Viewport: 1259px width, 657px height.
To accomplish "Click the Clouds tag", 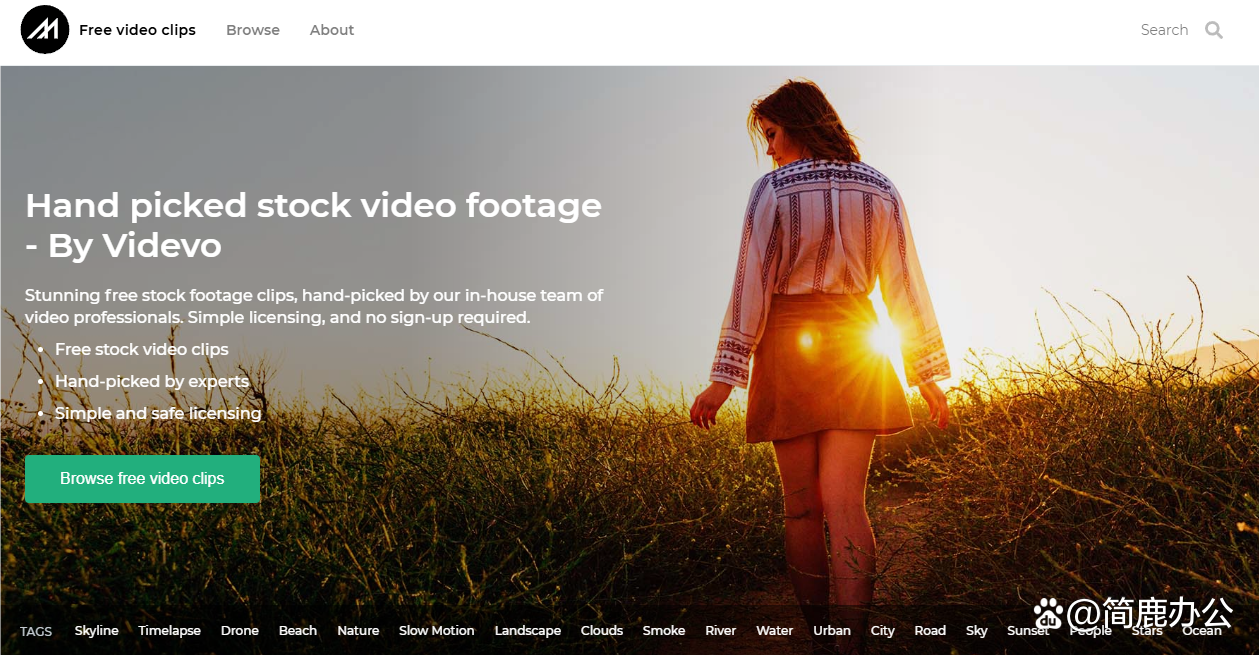I will 602,631.
